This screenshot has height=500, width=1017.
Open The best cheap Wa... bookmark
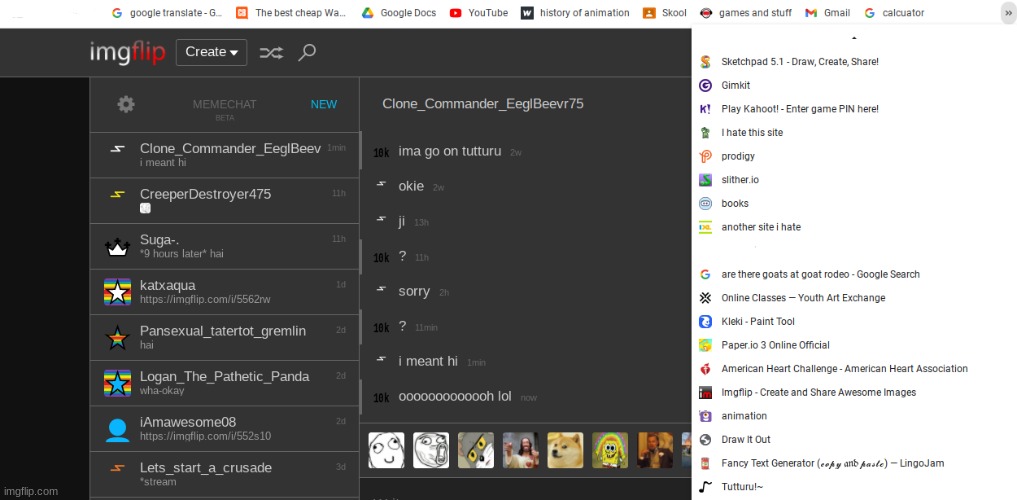[x=289, y=13]
